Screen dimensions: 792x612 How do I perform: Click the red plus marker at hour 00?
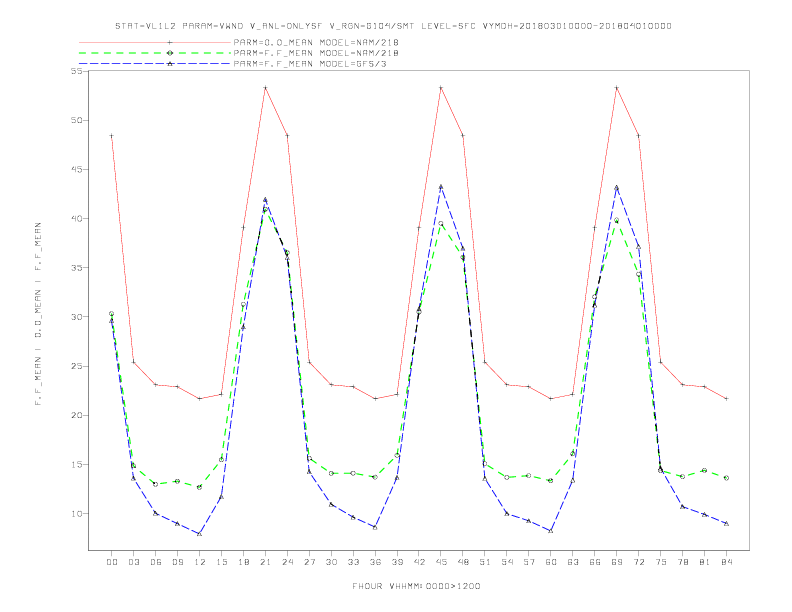click(112, 136)
